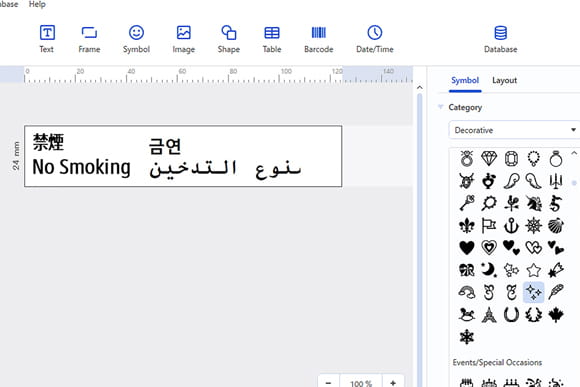Image resolution: width=580 pixels, height=387 pixels.
Task: Choose the diamond gem symbol
Action: coord(489,159)
